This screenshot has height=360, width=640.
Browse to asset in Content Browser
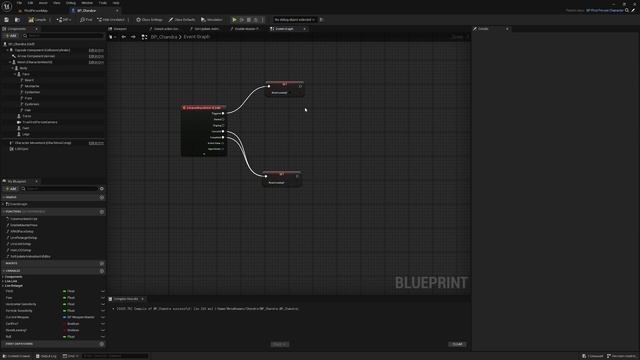pyautogui.click(x=17, y=20)
